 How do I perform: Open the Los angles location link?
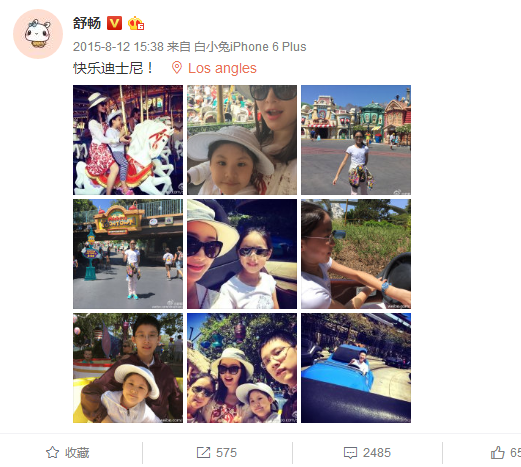pos(222,68)
